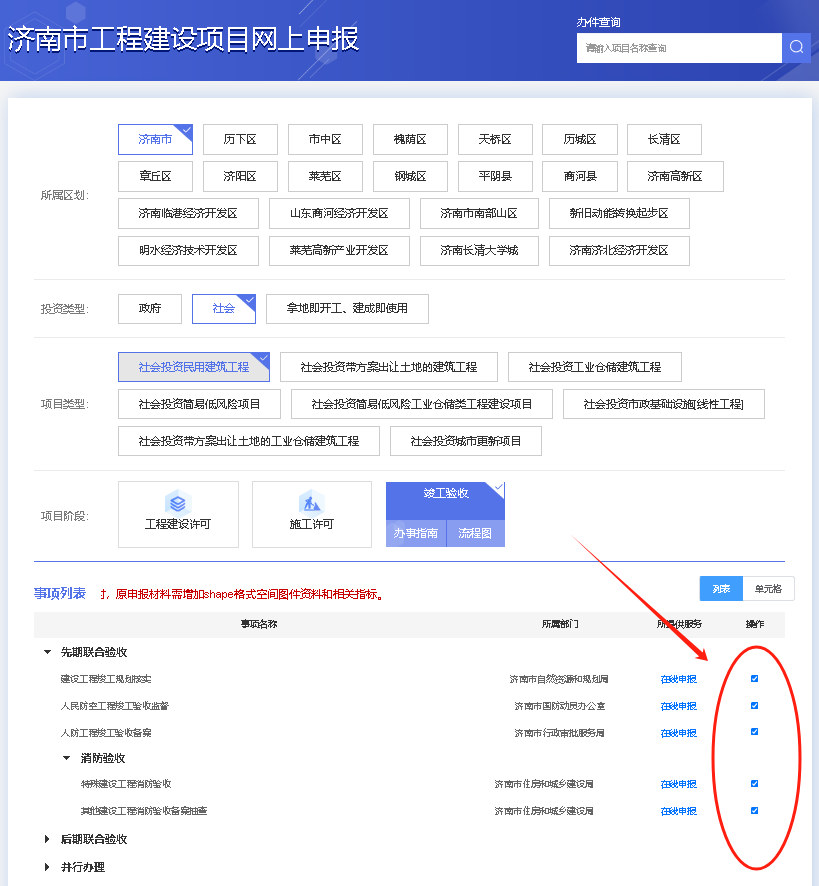Viewport: 819px width, 886px height.
Task: Expand the 后期联合验收 group
Action: pos(47,839)
